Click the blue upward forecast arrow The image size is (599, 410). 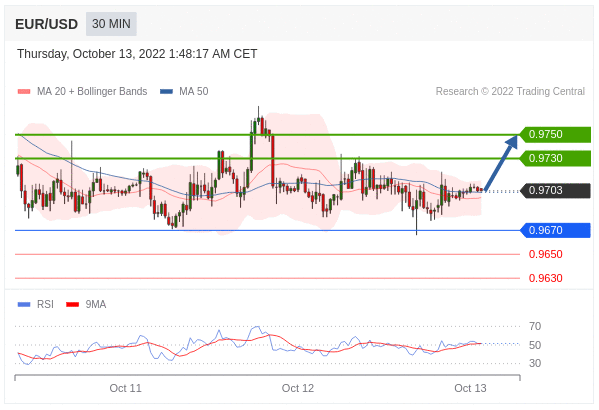point(501,163)
